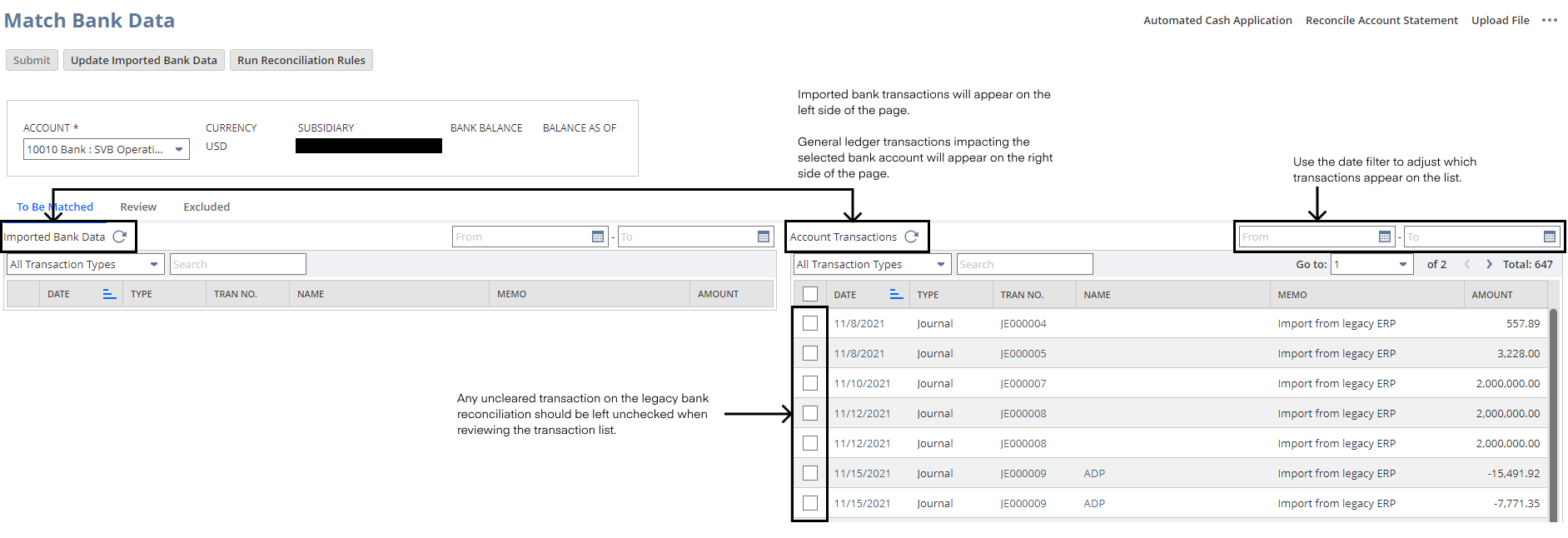Check the ADP -7,771.35 transaction box

click(x=810, y=503)
